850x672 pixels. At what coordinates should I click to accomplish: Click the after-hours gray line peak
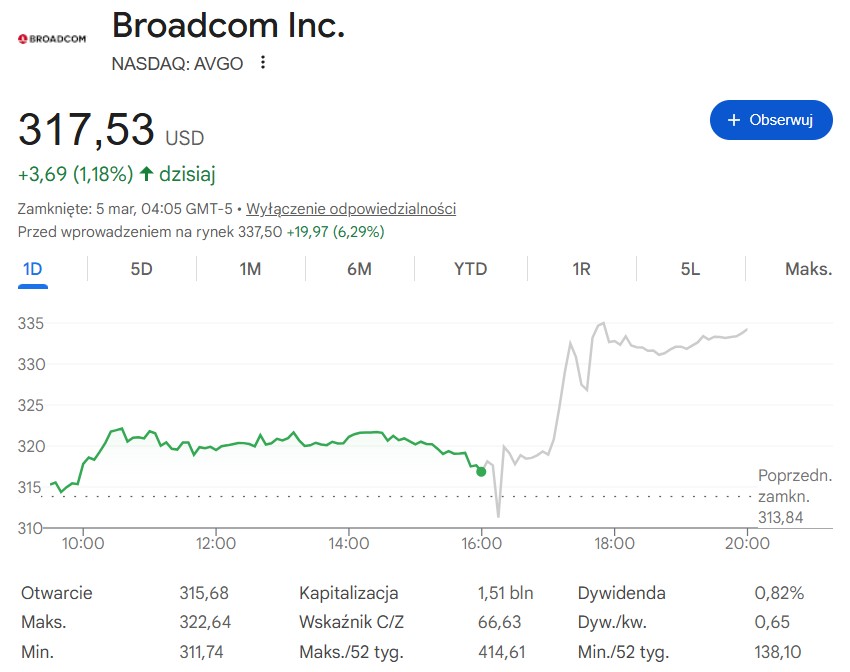coord(602,323)
